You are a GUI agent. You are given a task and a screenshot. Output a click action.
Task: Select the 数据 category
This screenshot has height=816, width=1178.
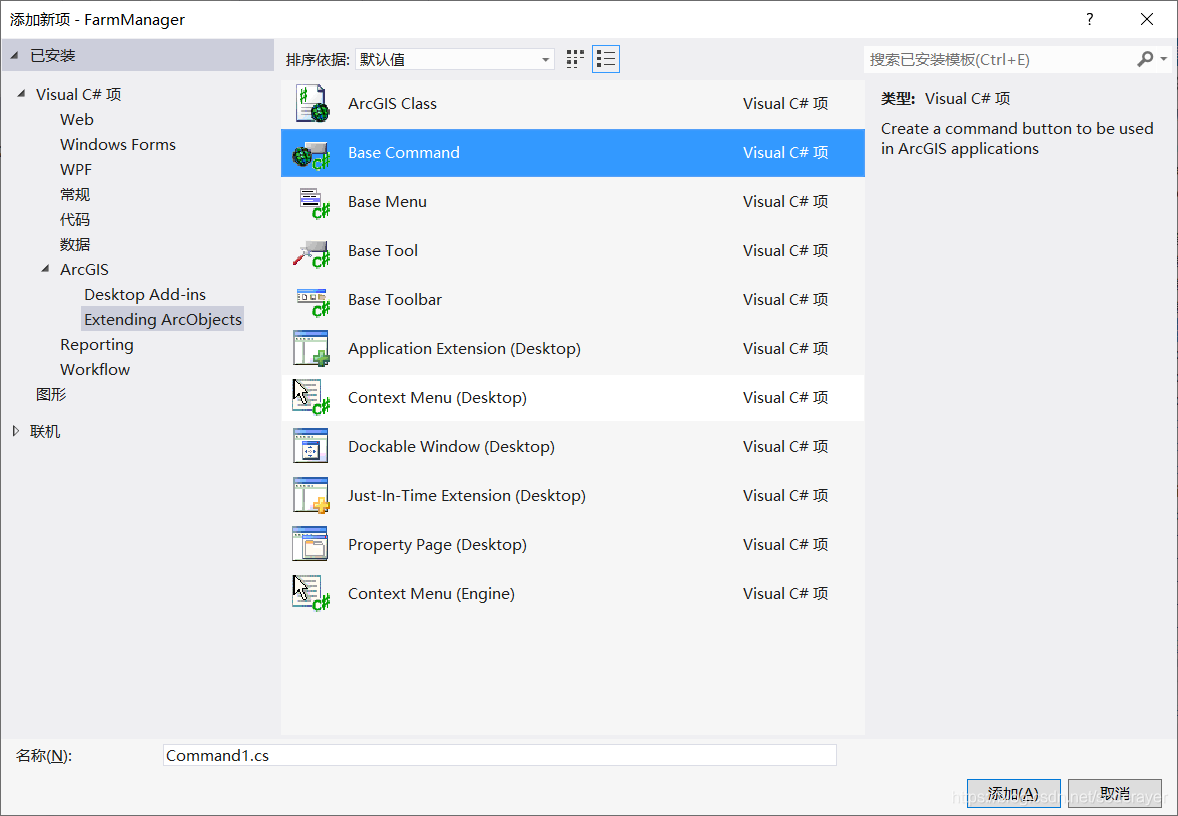pos(75,244)
